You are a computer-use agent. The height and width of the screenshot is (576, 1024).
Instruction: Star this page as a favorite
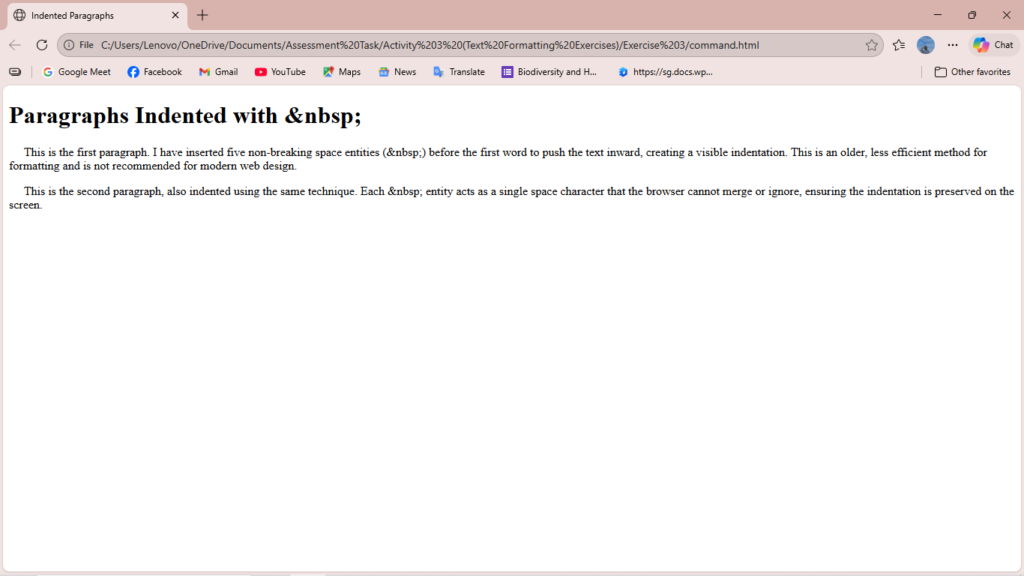tap(871, 45)
